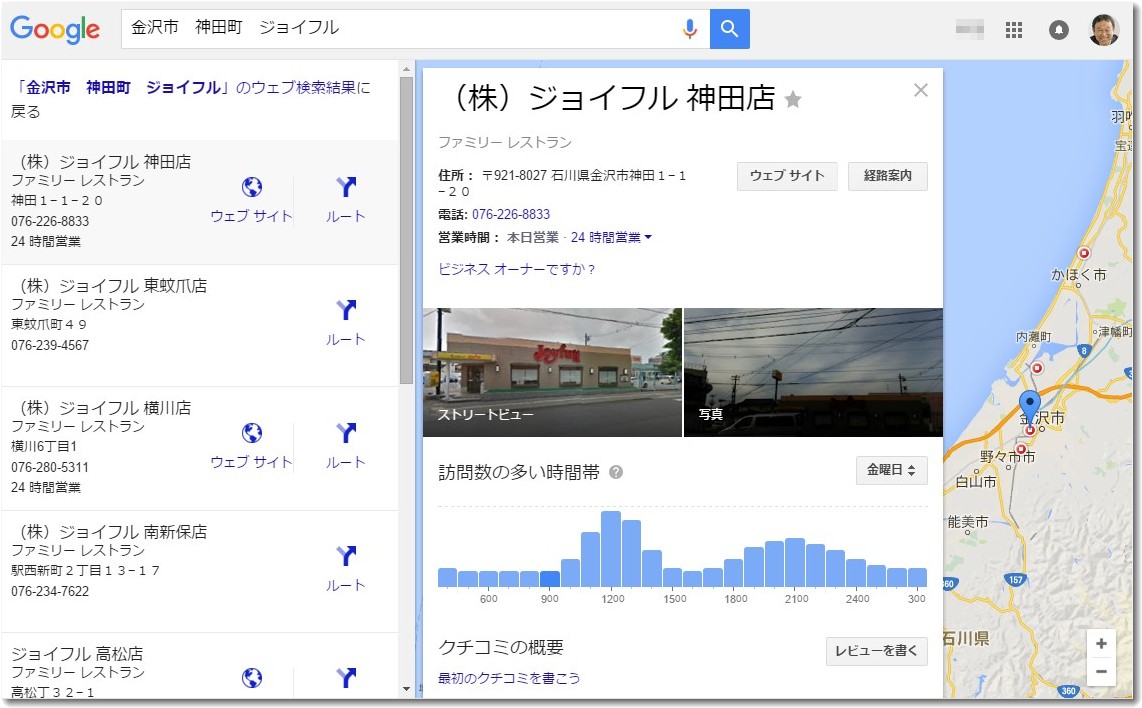Image resolution: width=1142 pixels, height=708 pixels.
Task: Click the blue magnifier search button
Action: click(x=729, y=28)
